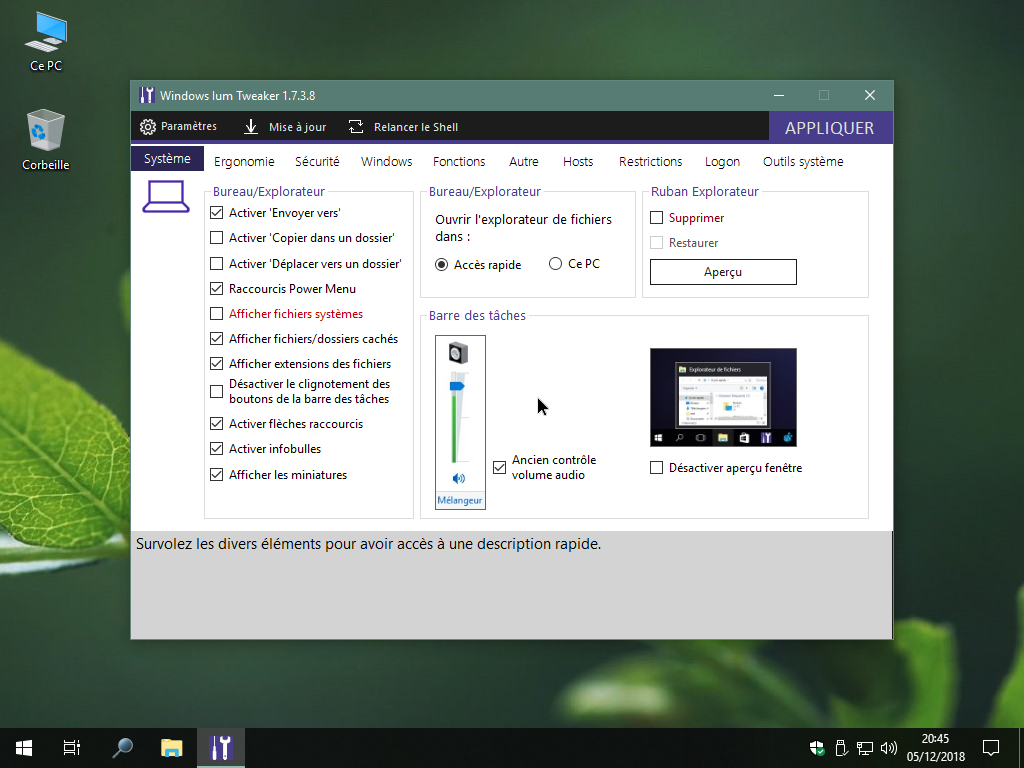The width and height of the screenshot is (1024, 768).
Task: Click the Aperçu button
Action: click(x=723, y=272)
